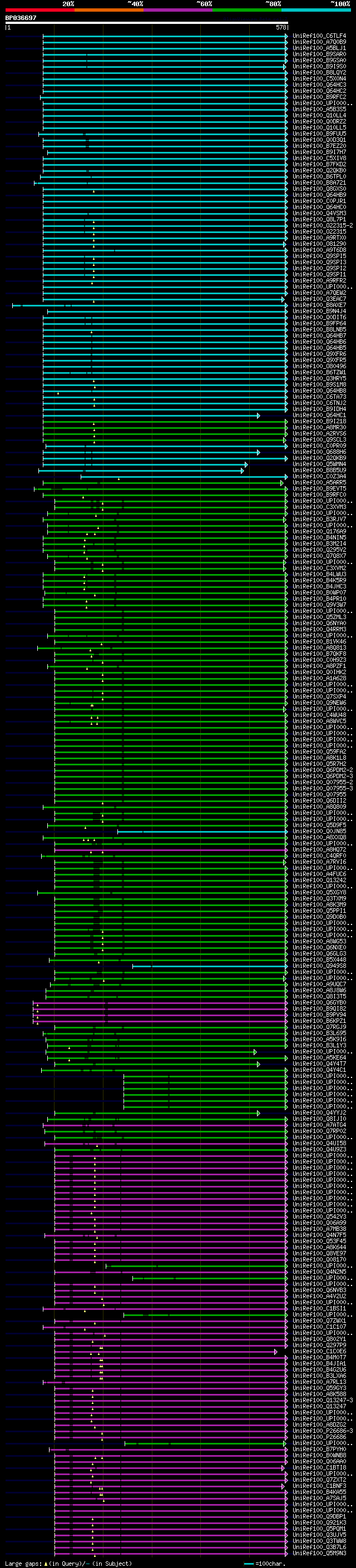Select hit UniRef100_B9RFC2
Screen dimensions: 356x1568
(319, 97)
